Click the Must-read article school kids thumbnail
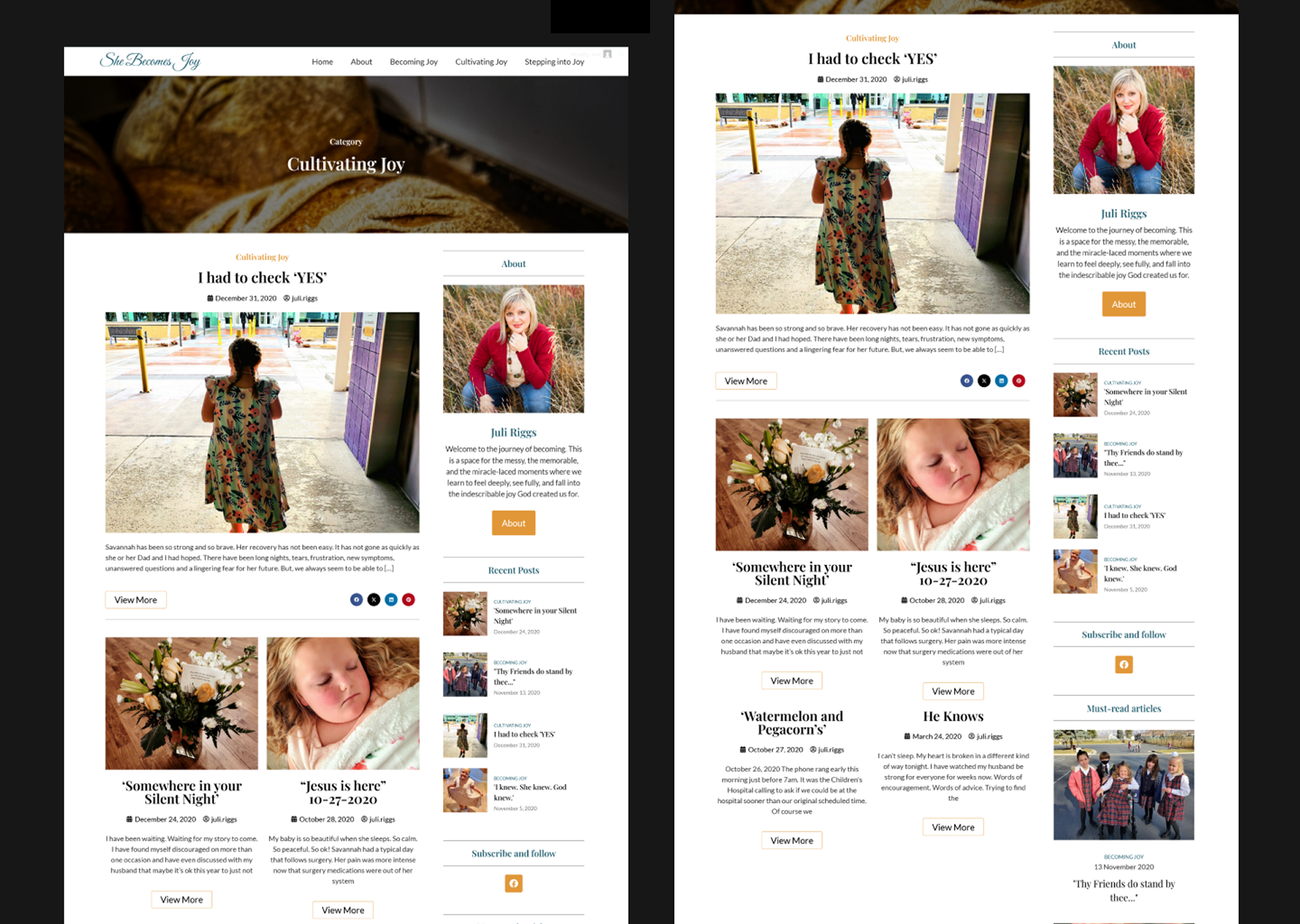Screen dimensions: 1300x924 [x=1123, y=785]
